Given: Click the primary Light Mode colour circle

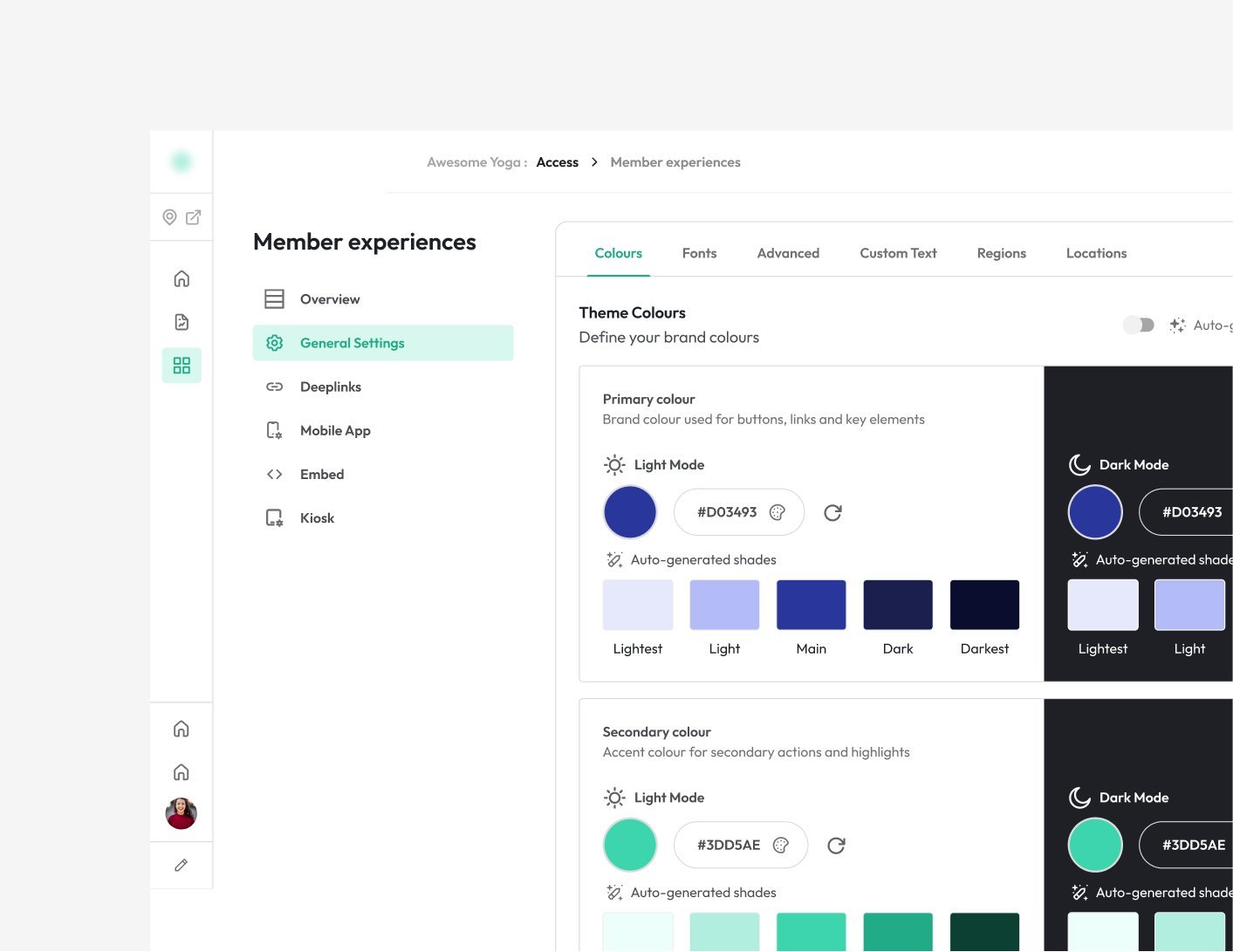Looking at the screenshot, I should (630, 512).
